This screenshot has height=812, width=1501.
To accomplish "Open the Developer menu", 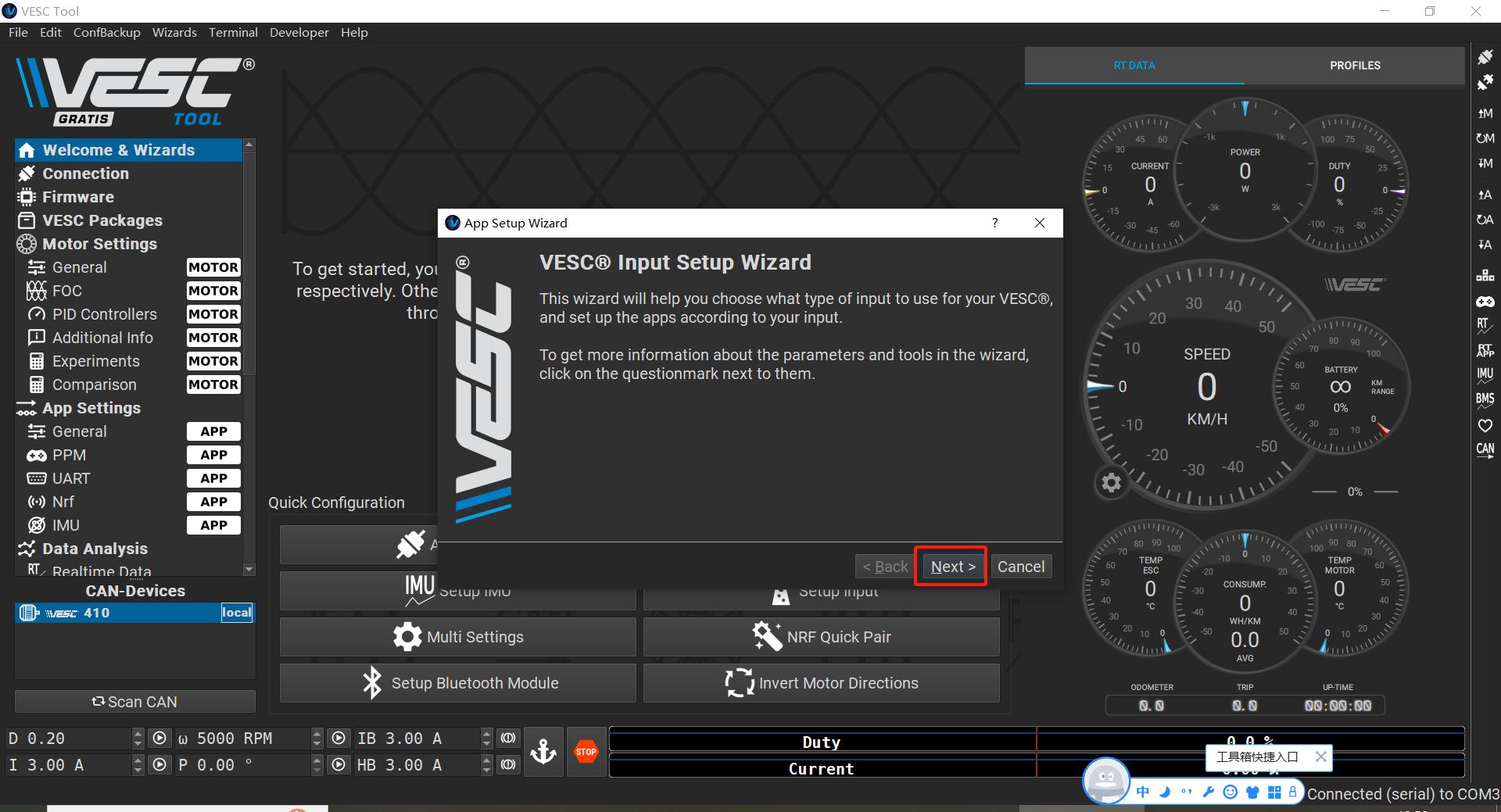I will [299, 32].
